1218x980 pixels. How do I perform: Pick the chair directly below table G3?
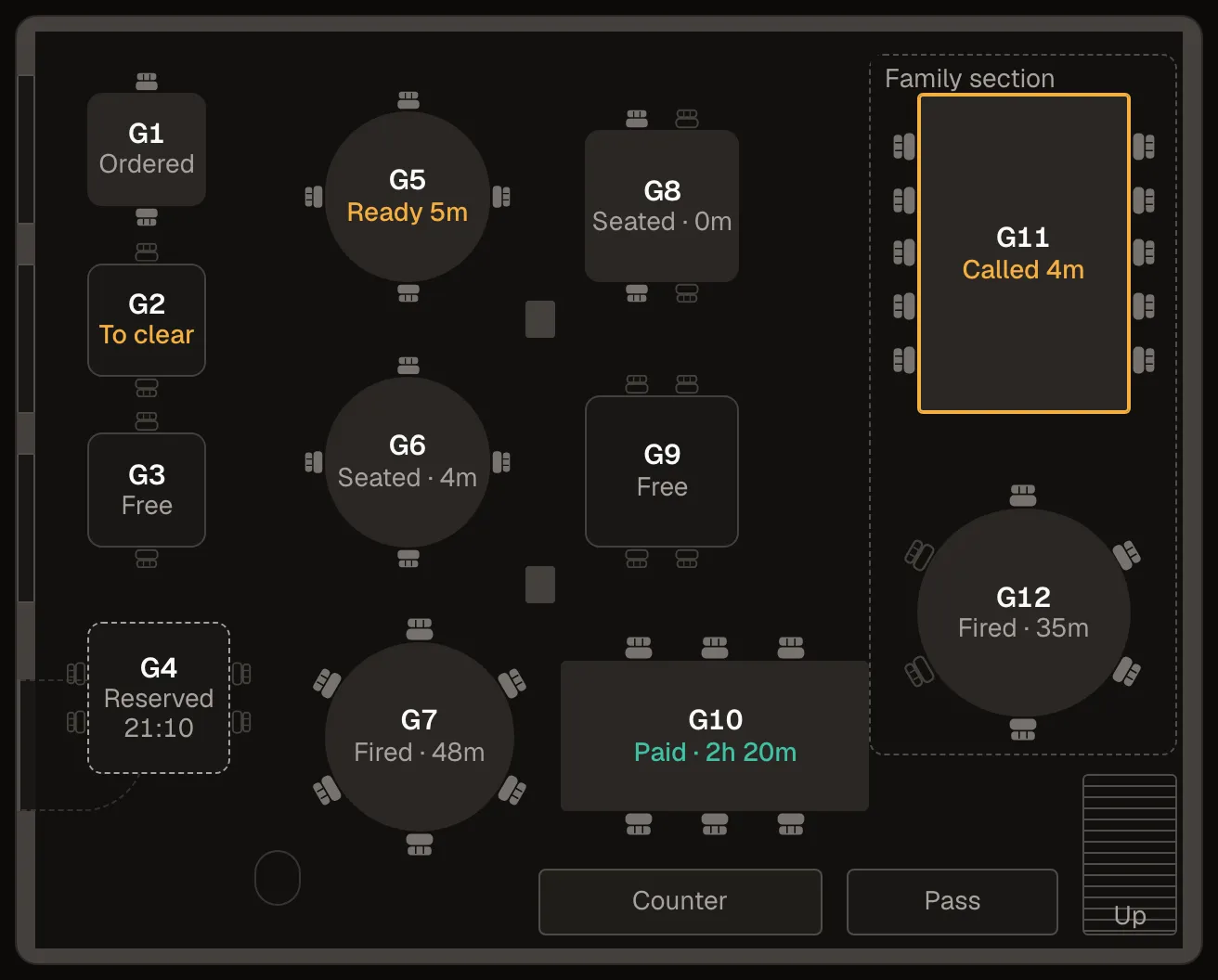(147, 559)
